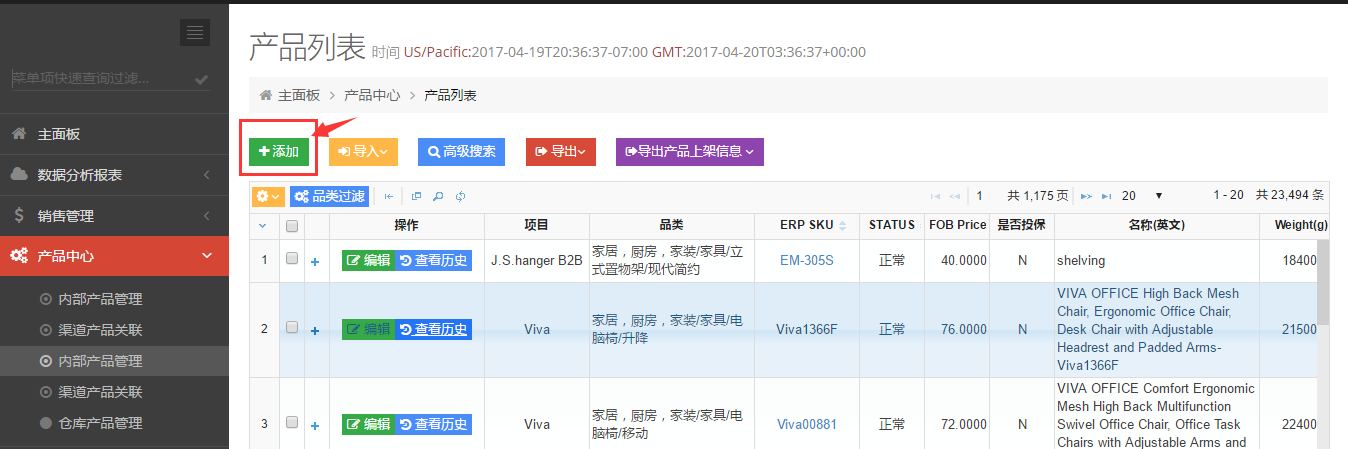Click the 40.0000 FOB price cell

tap(957, 260)
